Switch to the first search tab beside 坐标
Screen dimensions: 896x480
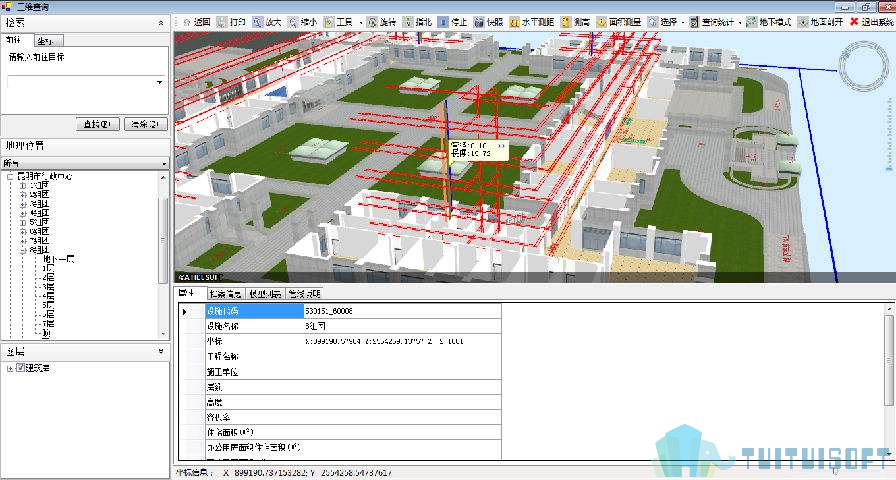click(x=17, y=39)
